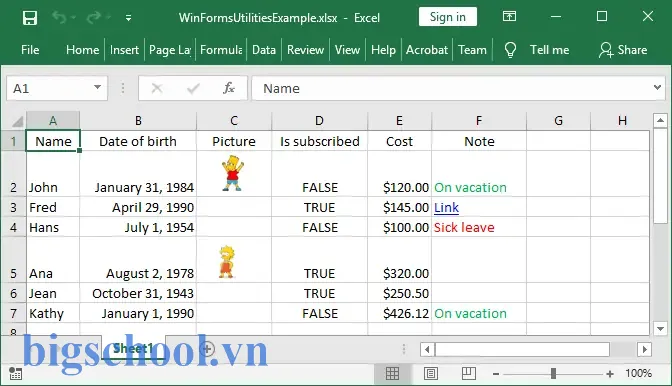Open the Team tab
This screenshot has width=672, height=386.
[x=472, y=50]
